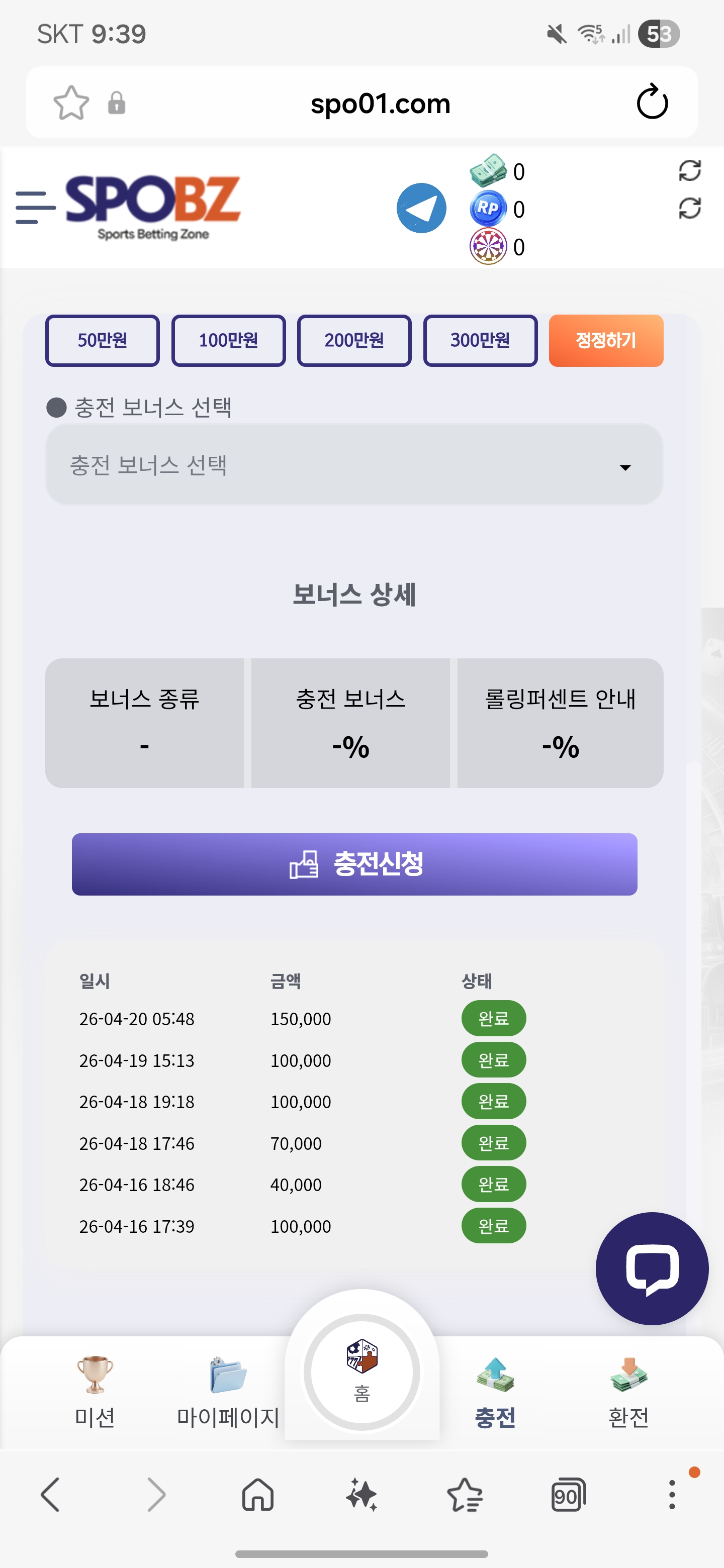Refresh the cash balance
This screenshot has height=1568, width=724.
(x=689, y=170)
